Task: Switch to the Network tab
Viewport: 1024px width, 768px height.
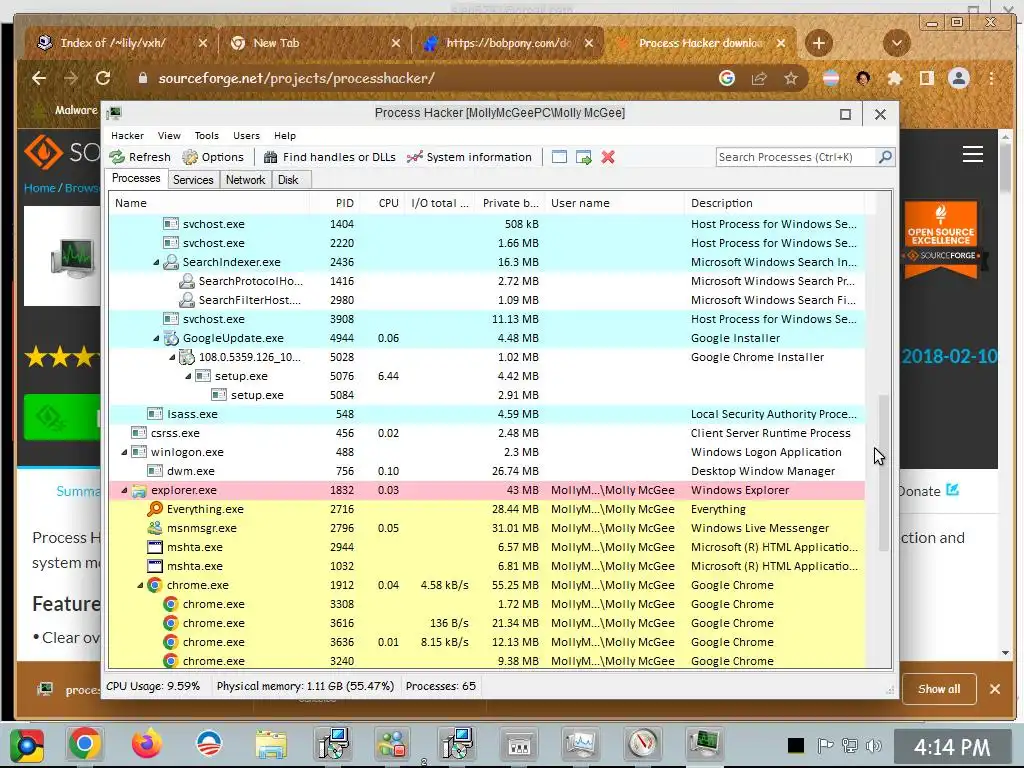Action: [246, 180]
